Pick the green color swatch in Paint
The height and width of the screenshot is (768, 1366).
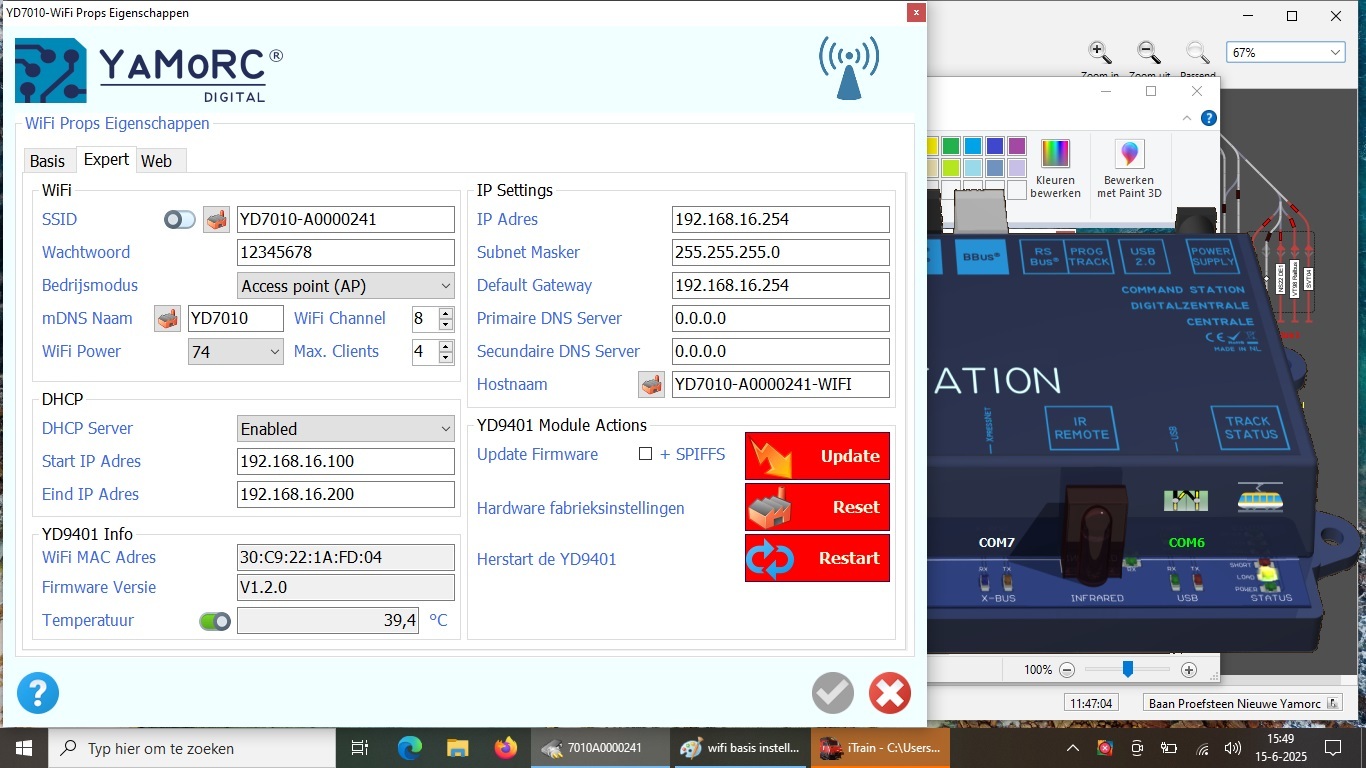pyautogui.click(x=951, y=146)
